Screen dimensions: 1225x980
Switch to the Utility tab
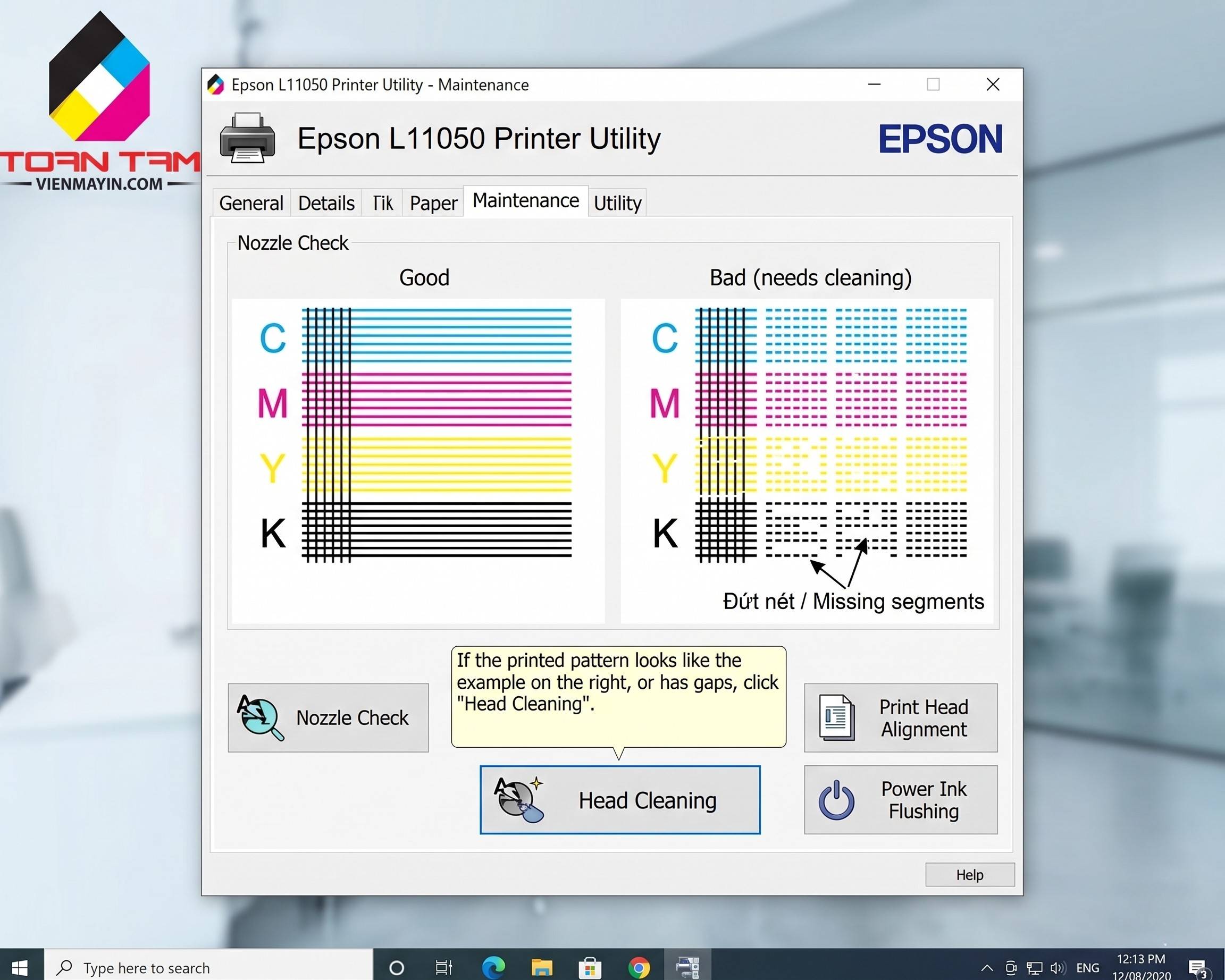618,202
